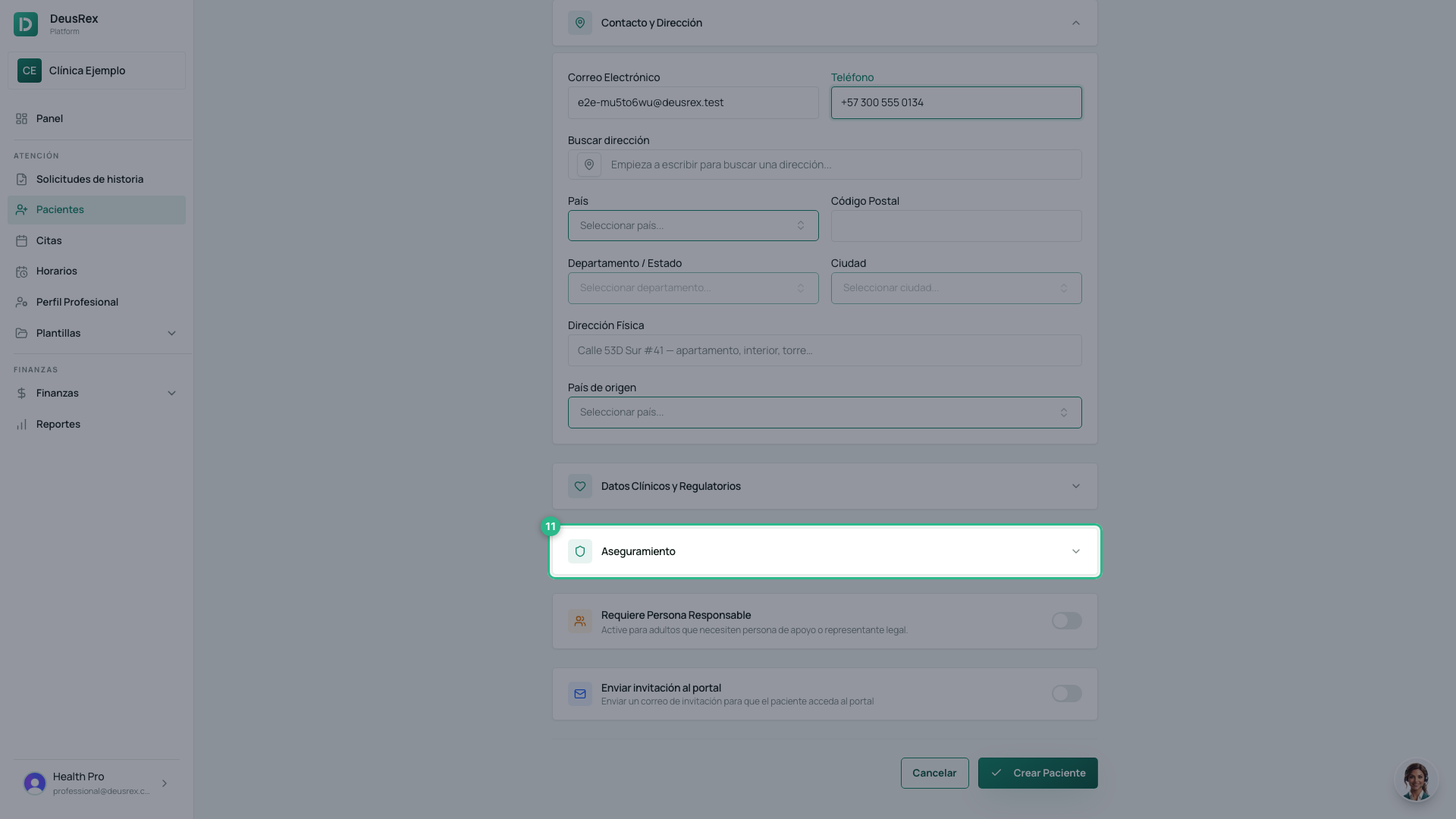The width and height of the screenshot is (1456, 819).
Task: Open the assistant avatar chat bubble
Action: click(1416, 780)
